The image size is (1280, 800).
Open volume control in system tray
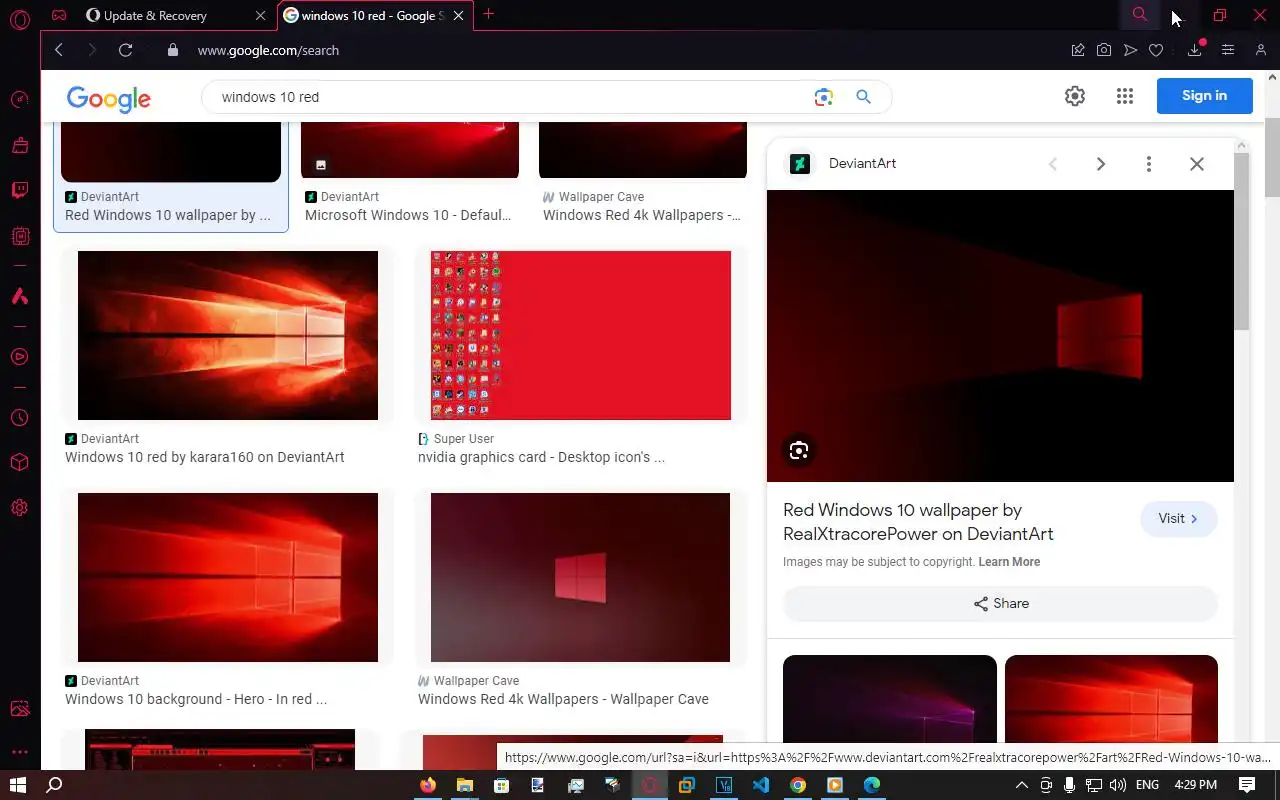pos(1118,785)
